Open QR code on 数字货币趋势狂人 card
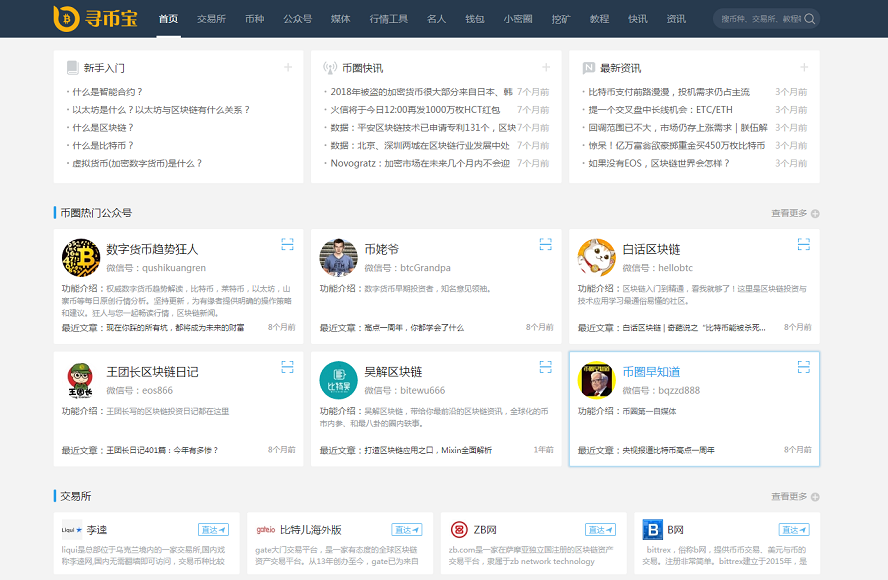The height and width of the screenshot is (580, 888). click(x=287, y=242)
